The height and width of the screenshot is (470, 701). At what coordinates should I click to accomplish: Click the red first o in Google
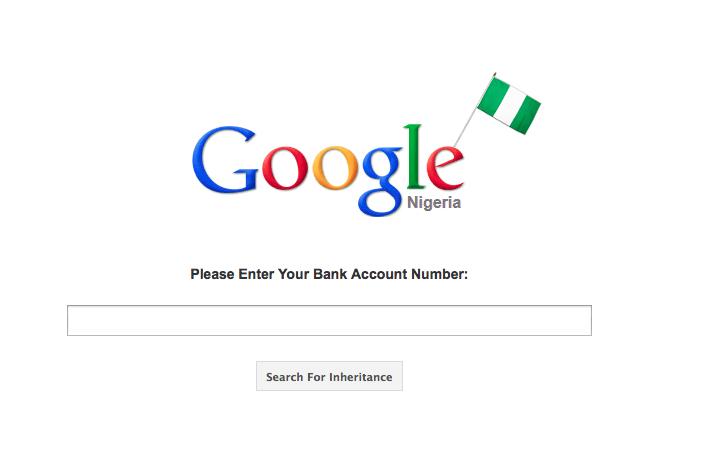coord(285,168)
